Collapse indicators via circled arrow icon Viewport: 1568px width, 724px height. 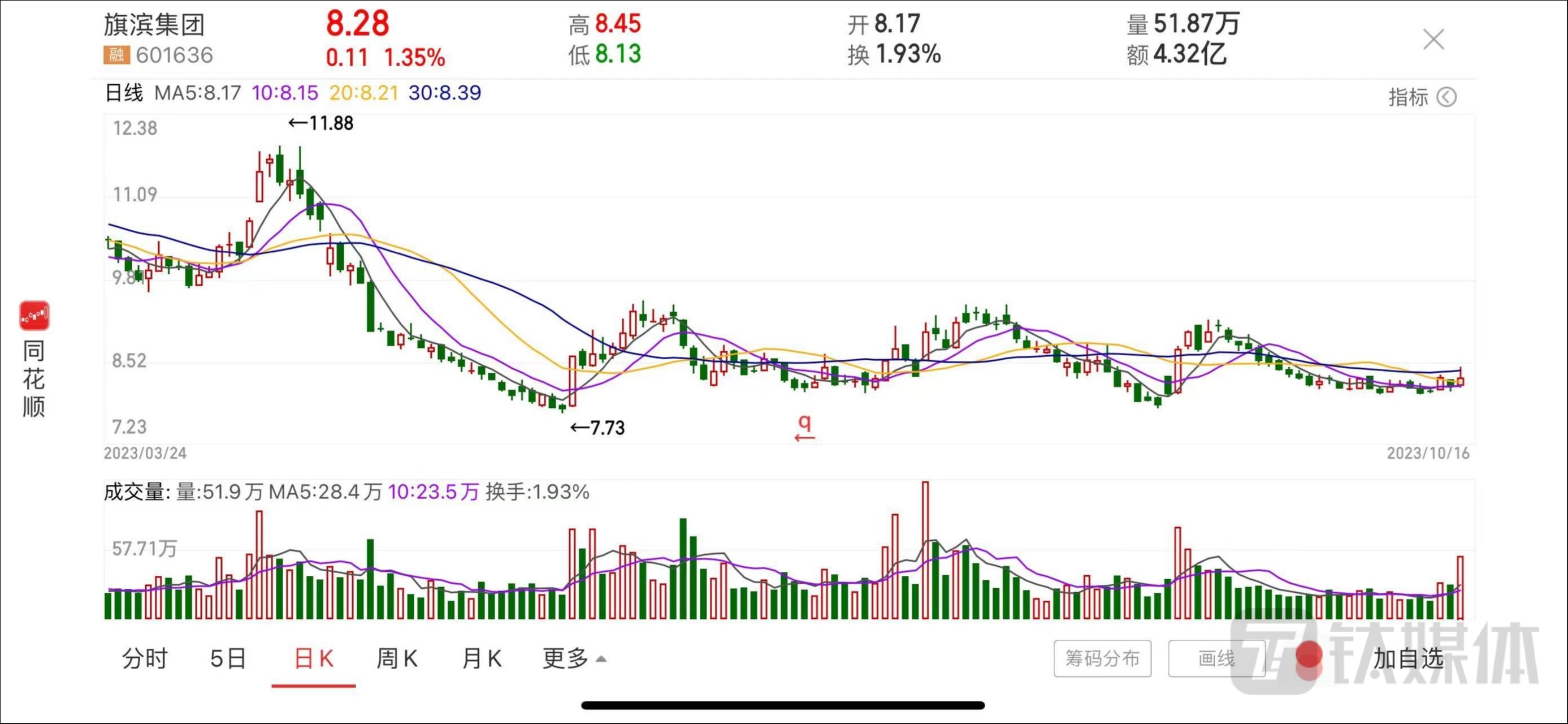click(x=1446, y=97)
